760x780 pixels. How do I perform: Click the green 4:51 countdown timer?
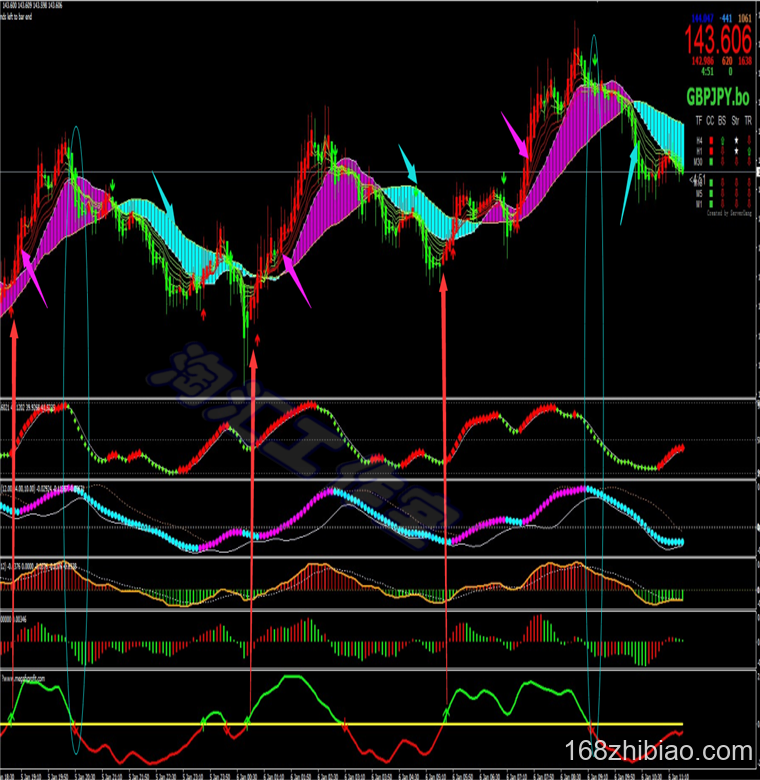pyautogui.click(x=707, y=72)
